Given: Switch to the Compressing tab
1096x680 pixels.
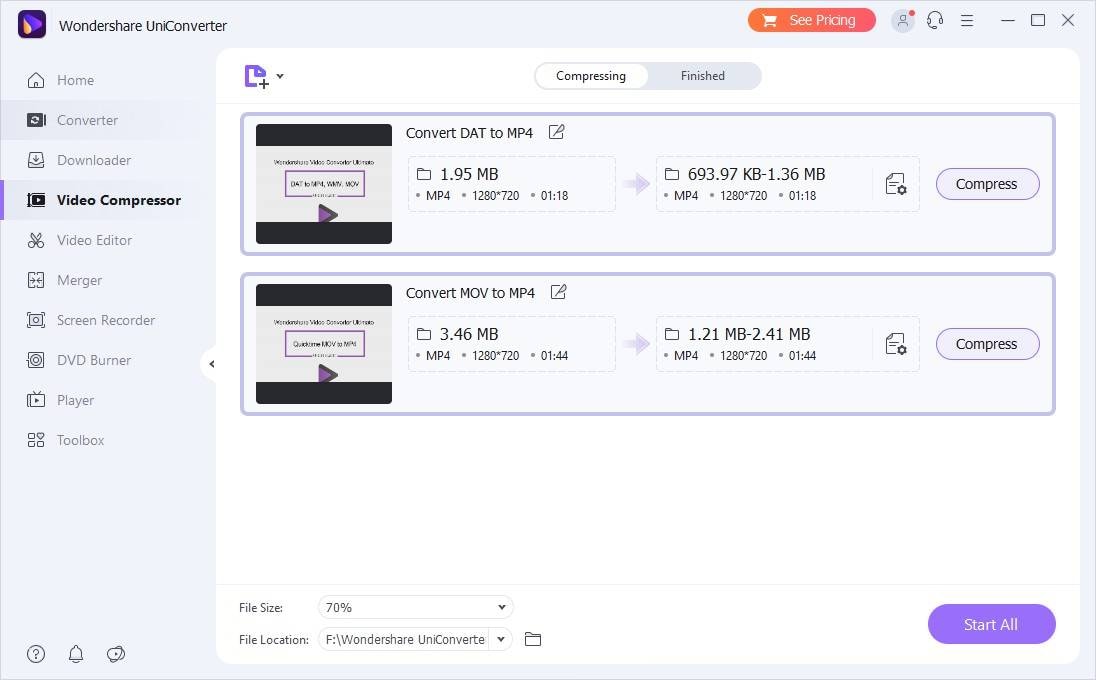Looking at the screenshot, I should coord(591,75).
